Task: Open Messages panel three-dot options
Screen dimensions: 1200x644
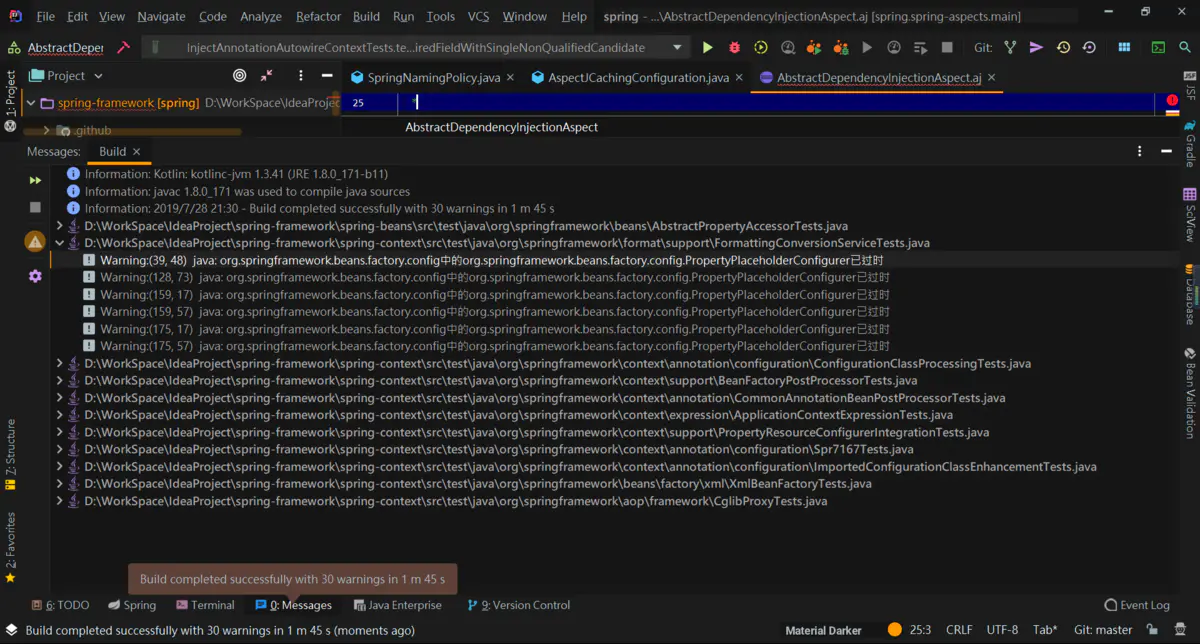Action: point(1139,151)
